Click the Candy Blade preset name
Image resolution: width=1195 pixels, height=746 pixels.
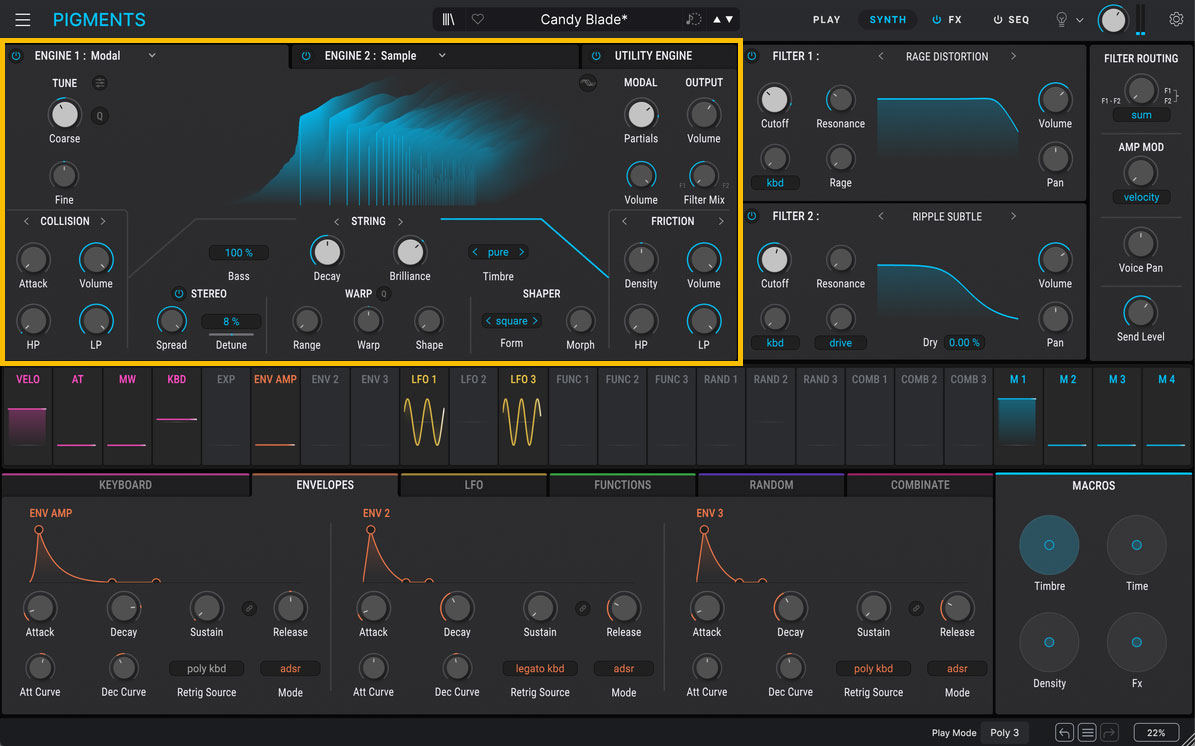click(x=584, y=19)
